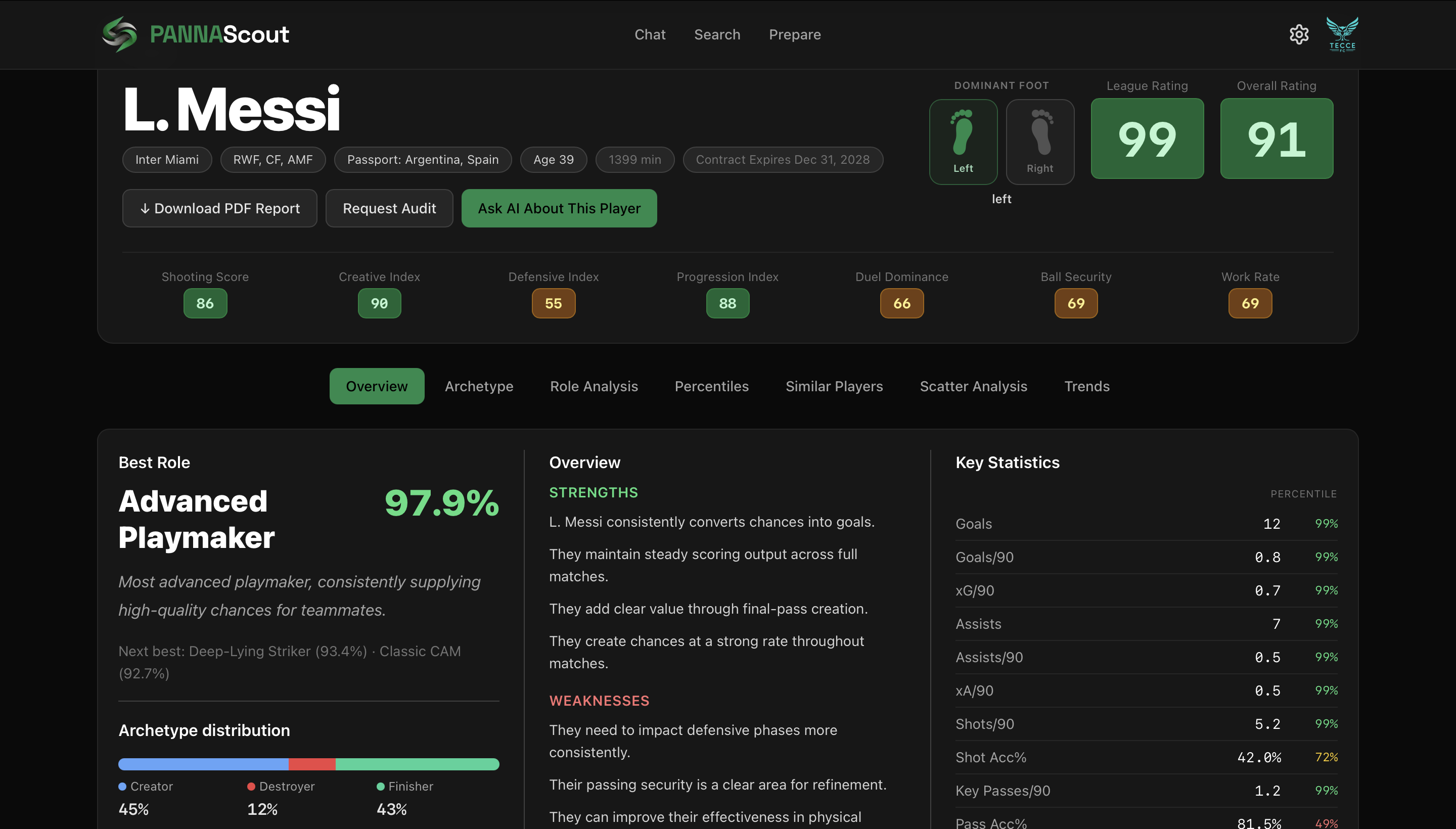Click the Overall Rating 91 box
This screenshot has height=829, width=1456.
(x=1276, y=139)
